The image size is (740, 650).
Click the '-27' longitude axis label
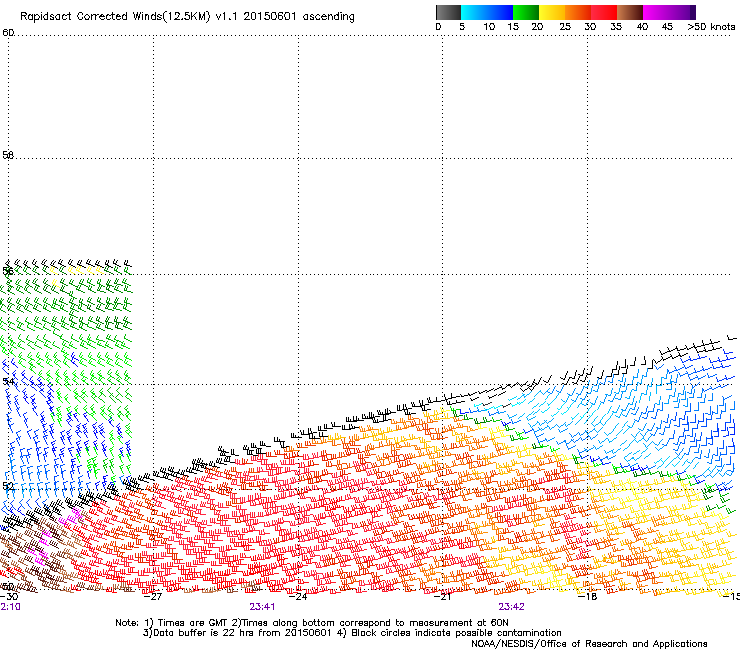click(x=153, y=597)
